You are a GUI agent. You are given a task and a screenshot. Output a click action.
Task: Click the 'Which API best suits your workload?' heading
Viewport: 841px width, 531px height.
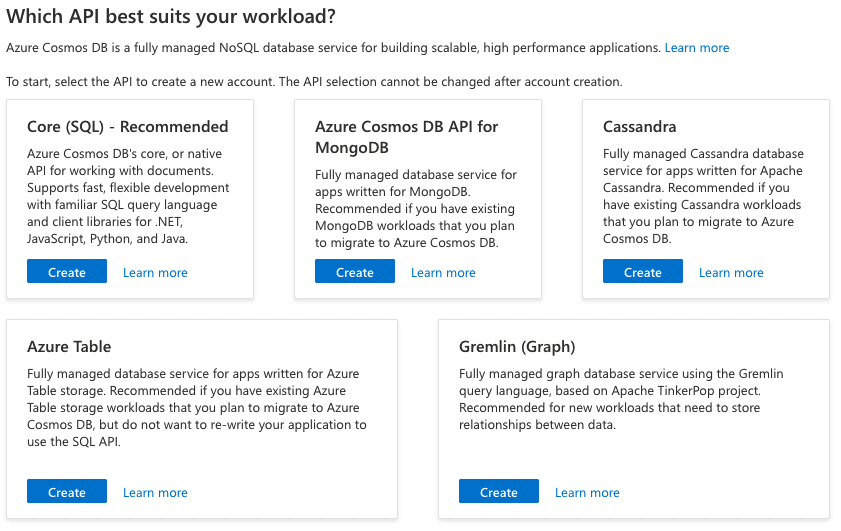point(171,17)
